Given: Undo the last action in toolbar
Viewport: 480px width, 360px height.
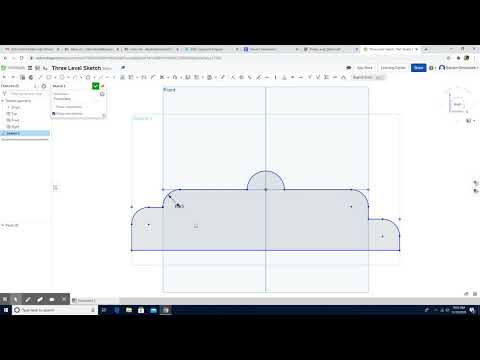Looking at the screenshot, I should pos(4,77).
